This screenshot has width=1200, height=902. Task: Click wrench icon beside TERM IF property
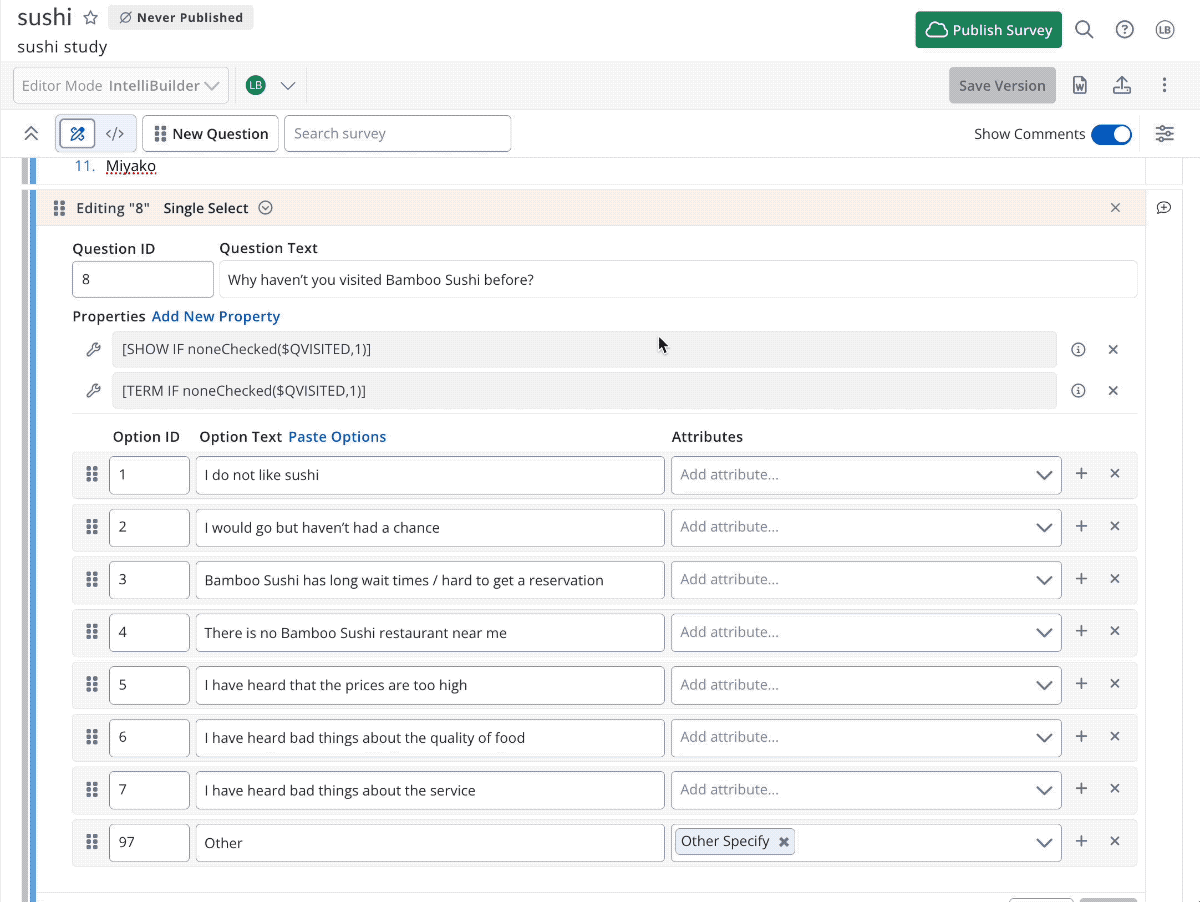tap(93, 391)
